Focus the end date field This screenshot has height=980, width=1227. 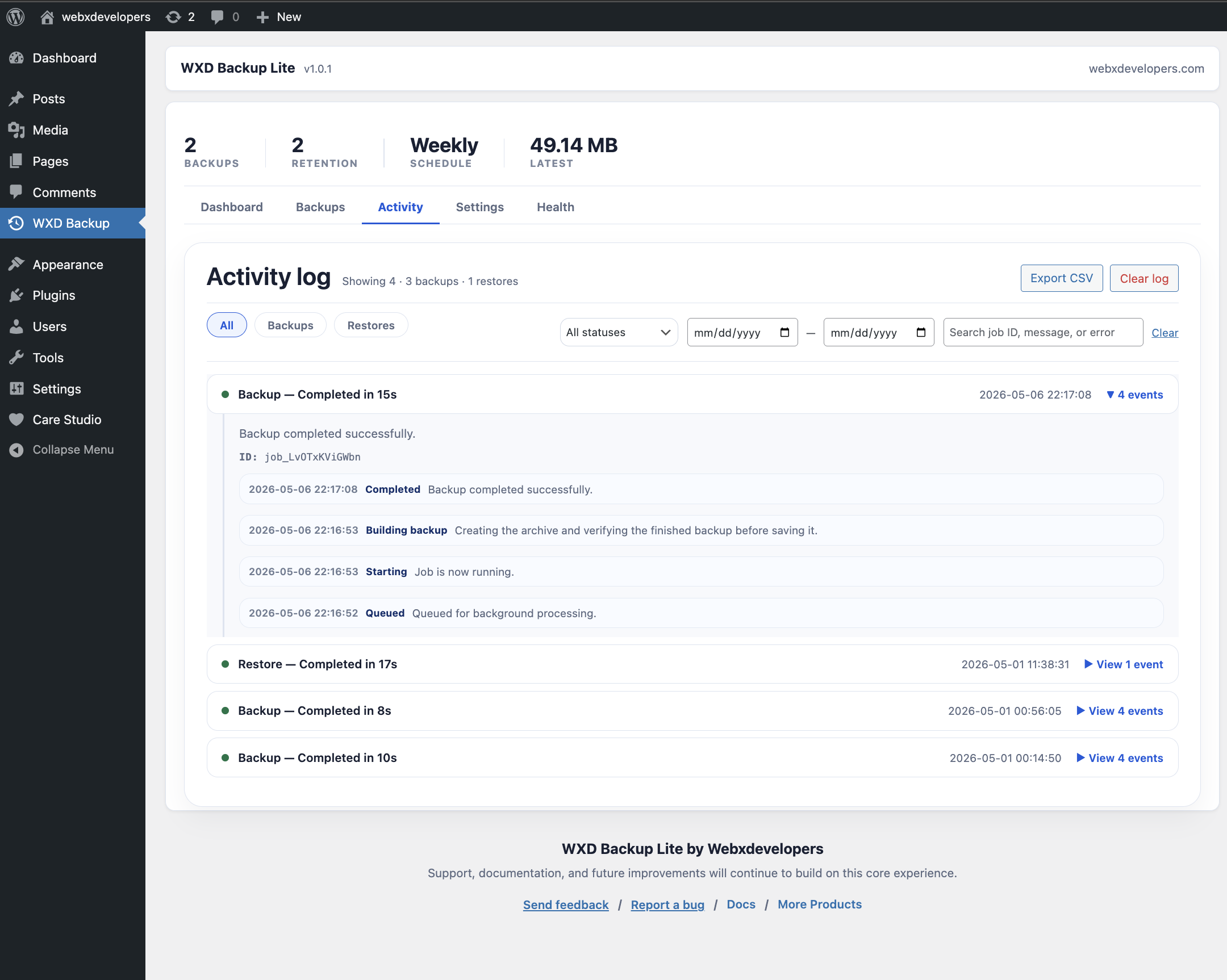pyautogui.click(x=879, y=333)
